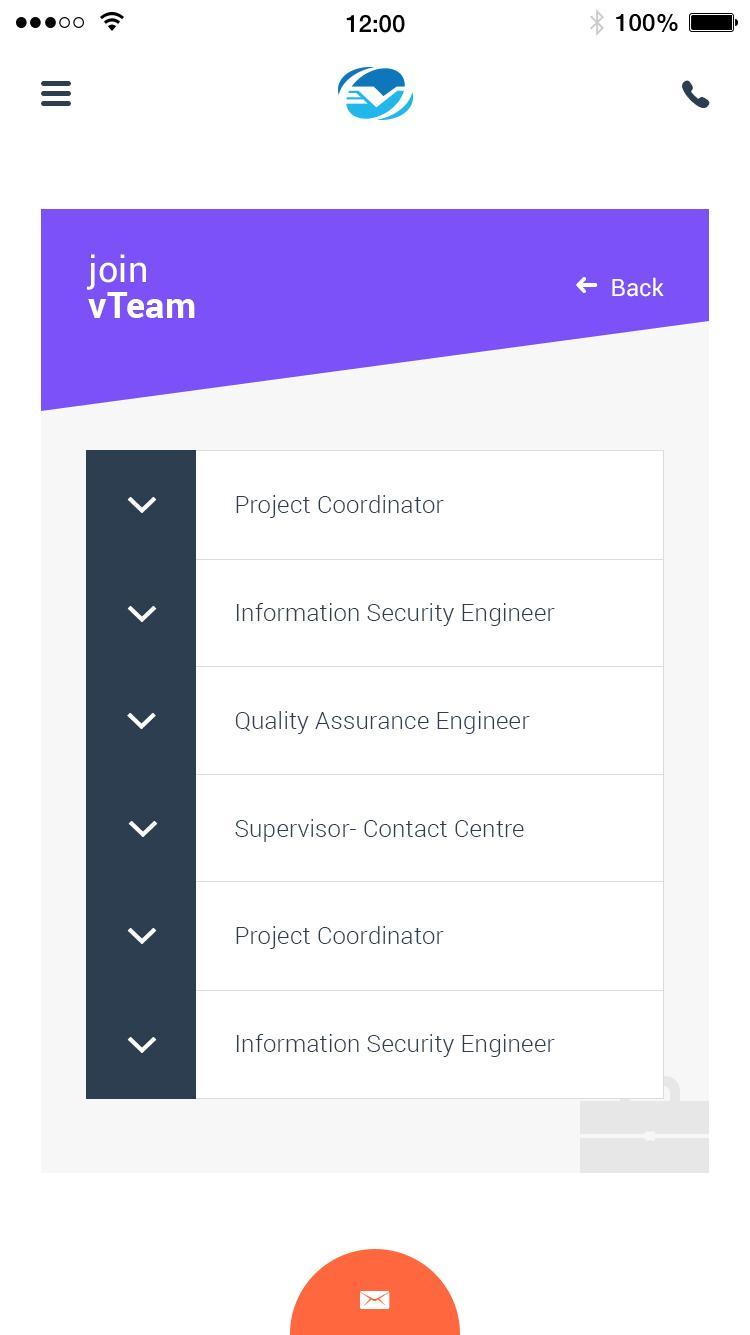Screen dimensions: 750x1335
Task: Expand chevron for last Information Security Engineer
Action: [142, 1044]
